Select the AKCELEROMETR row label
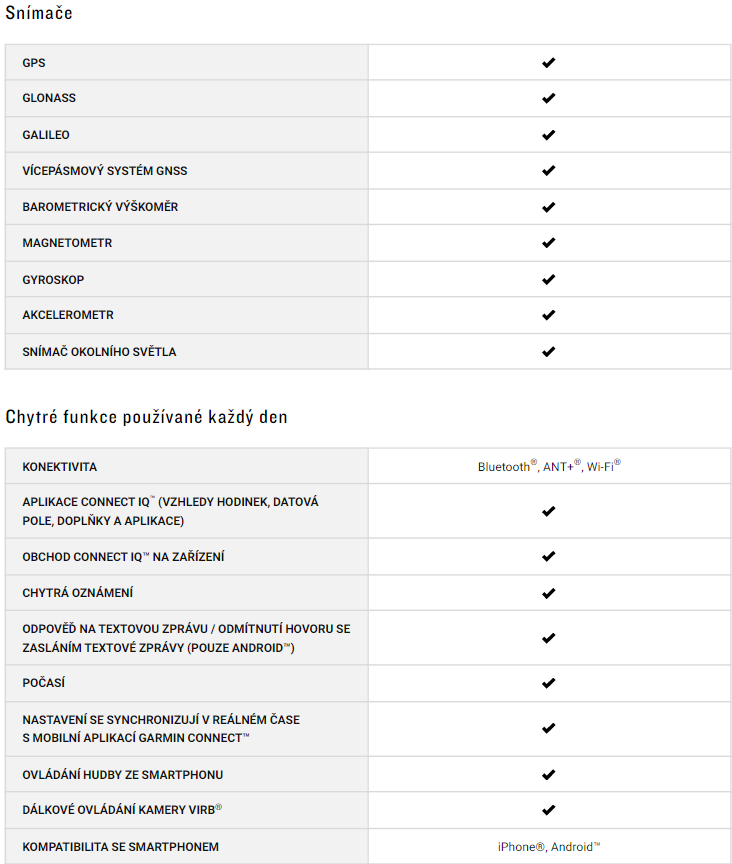This screenshot has height=864, width=732. (x=68, y=315)
